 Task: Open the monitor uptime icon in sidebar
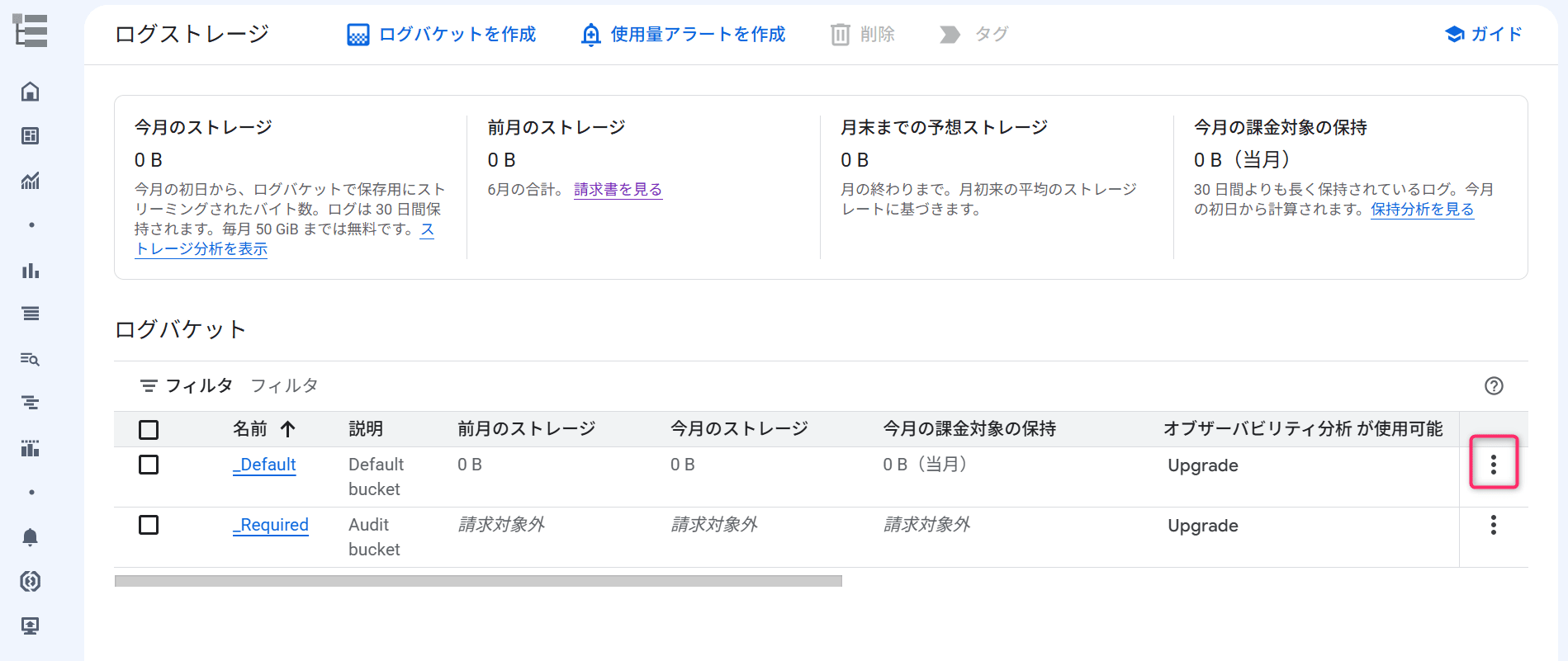click(x=31, y=626)
